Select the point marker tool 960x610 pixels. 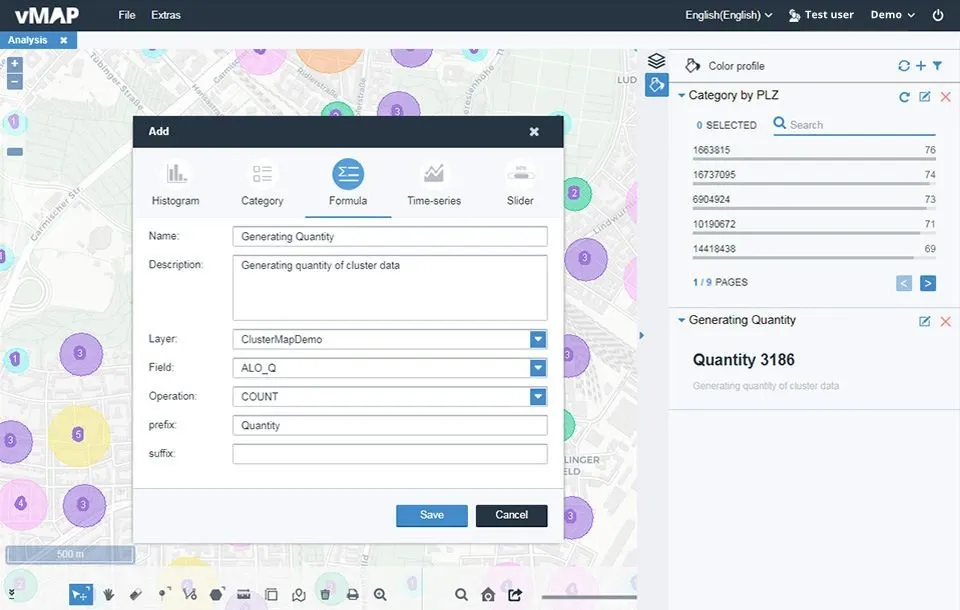tap(163, 594)
